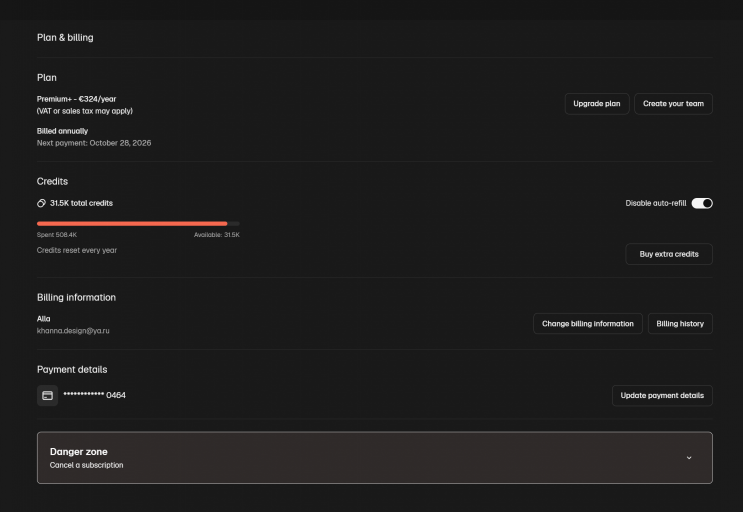
Task: Click the Payment details heading
Action: tap(72, 369)
